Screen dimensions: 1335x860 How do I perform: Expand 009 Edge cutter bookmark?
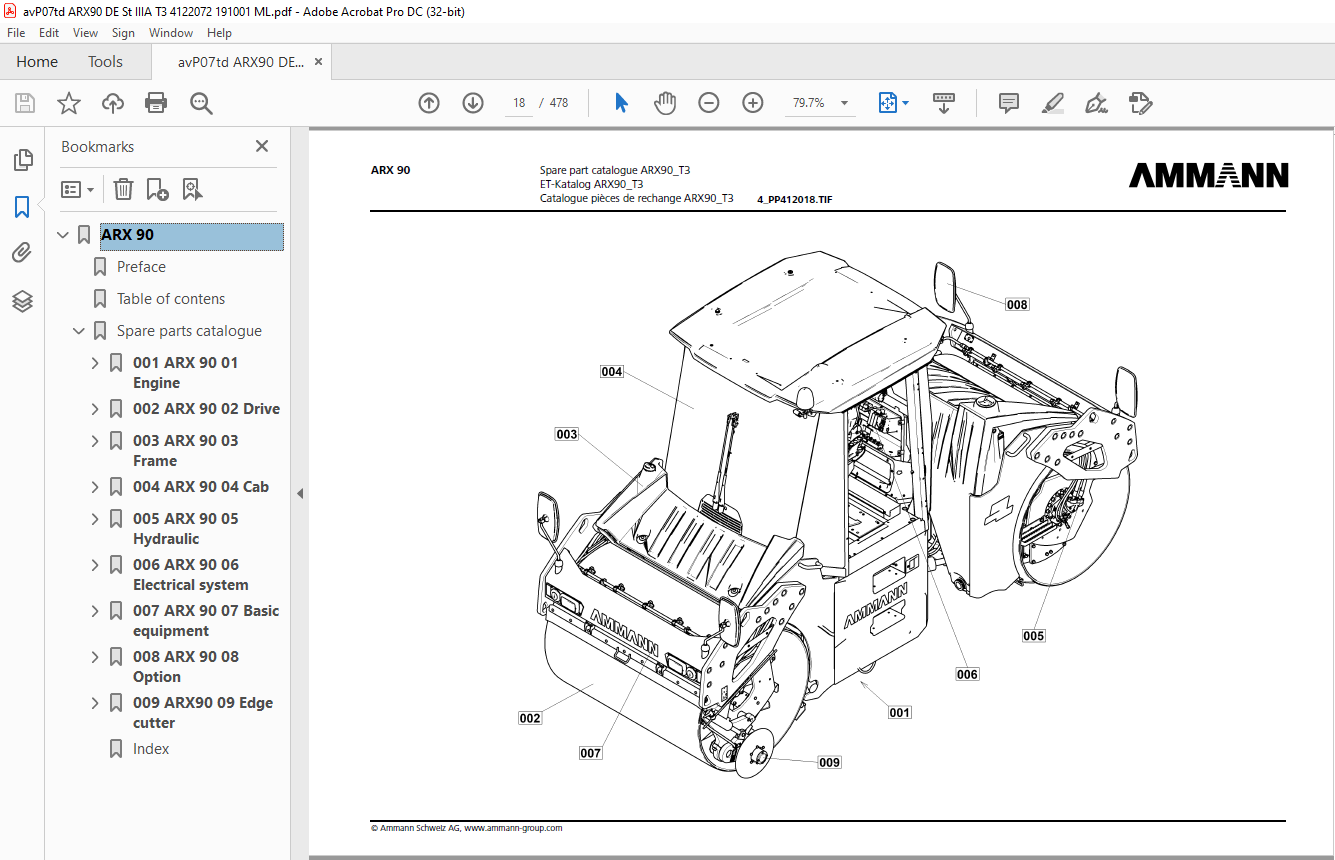pyautogui.click(x=95, y=703)
